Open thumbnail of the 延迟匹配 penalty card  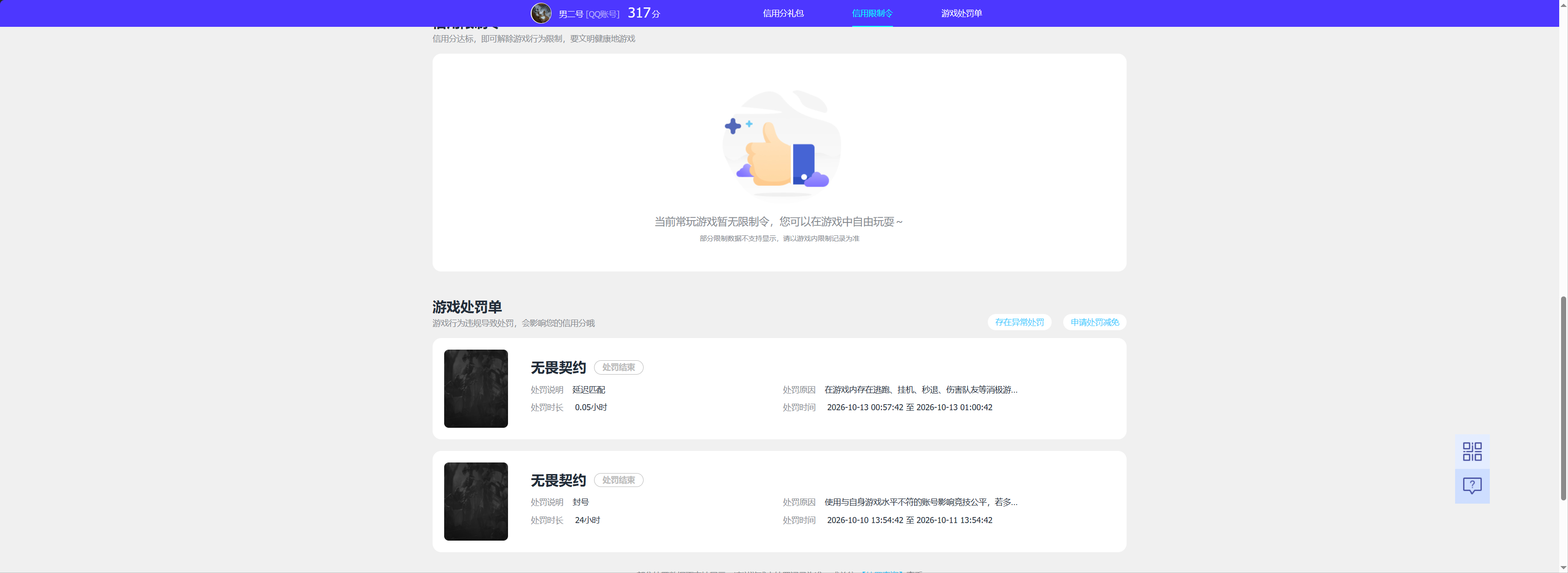click(475, 388)
